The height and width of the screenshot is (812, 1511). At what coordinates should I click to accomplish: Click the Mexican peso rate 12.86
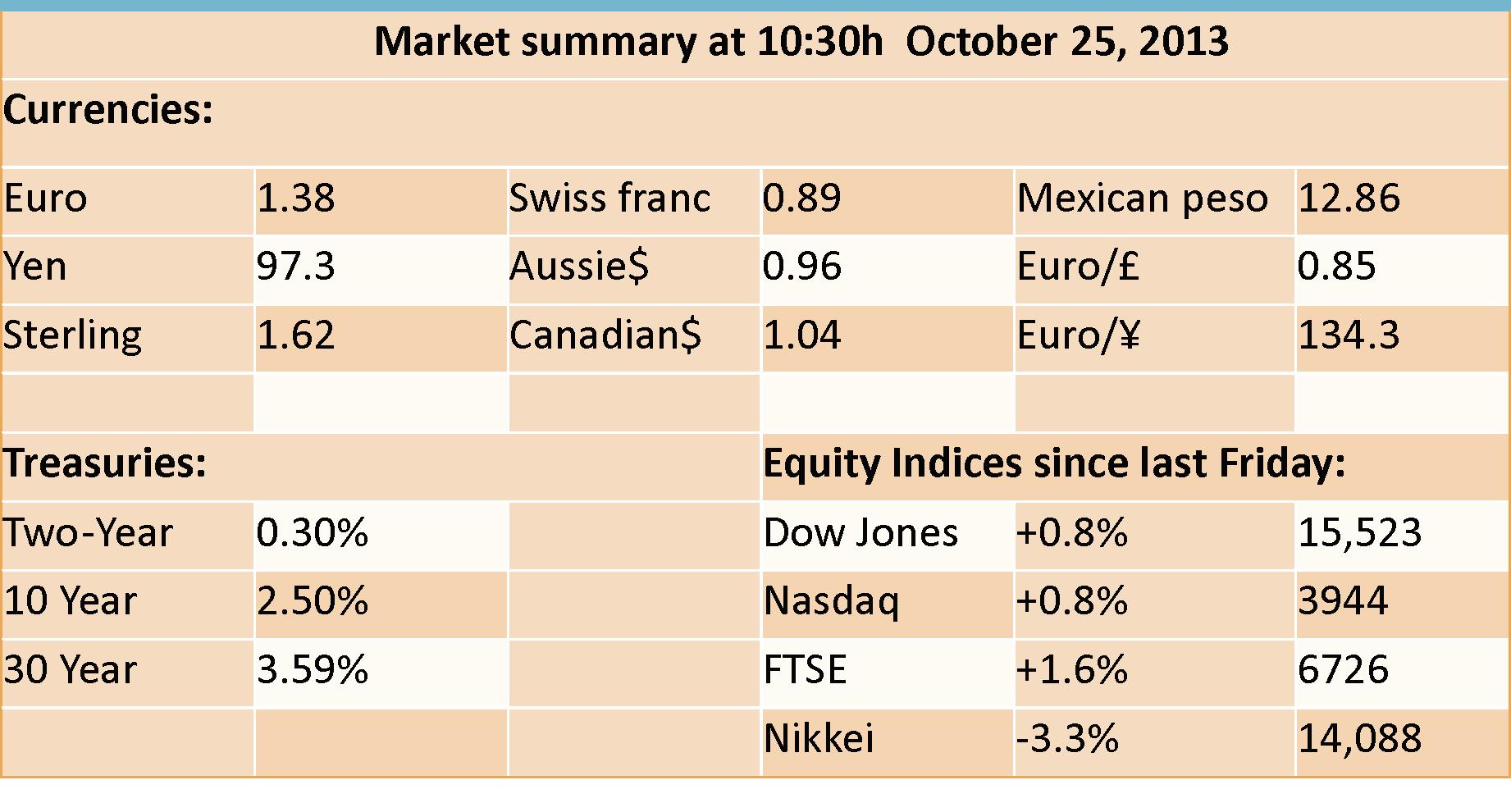point(1349,198)
